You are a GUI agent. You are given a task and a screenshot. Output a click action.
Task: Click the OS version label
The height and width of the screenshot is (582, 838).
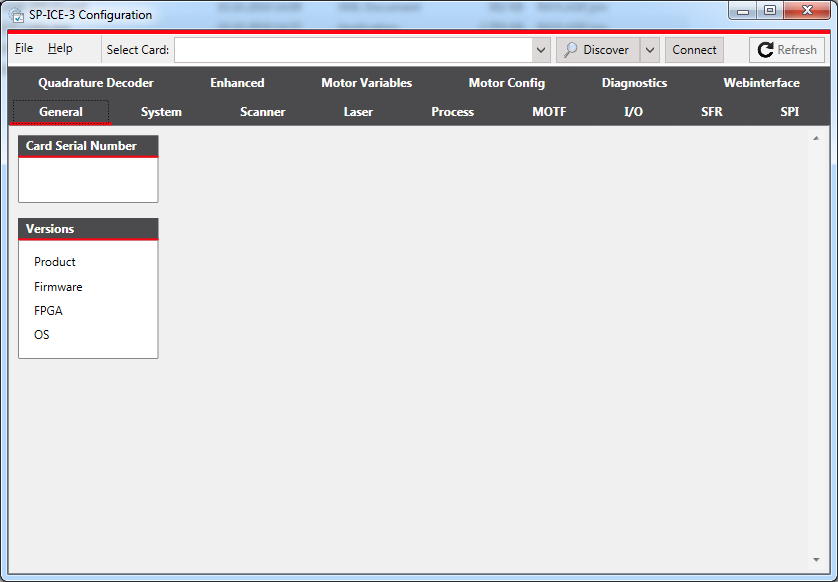point(42,335)
